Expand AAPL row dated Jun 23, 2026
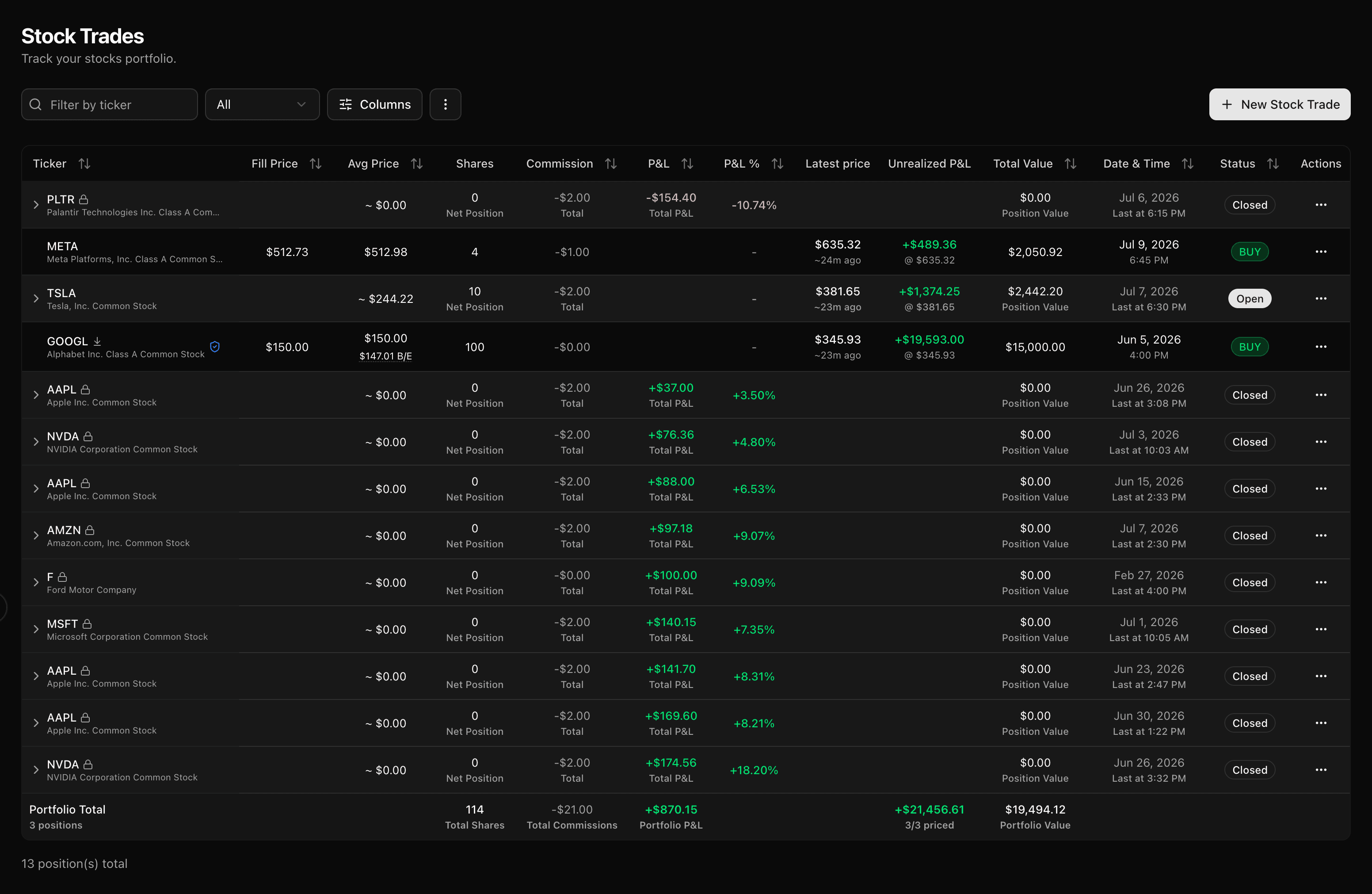The image size is (1372, 894). (36, 676)
